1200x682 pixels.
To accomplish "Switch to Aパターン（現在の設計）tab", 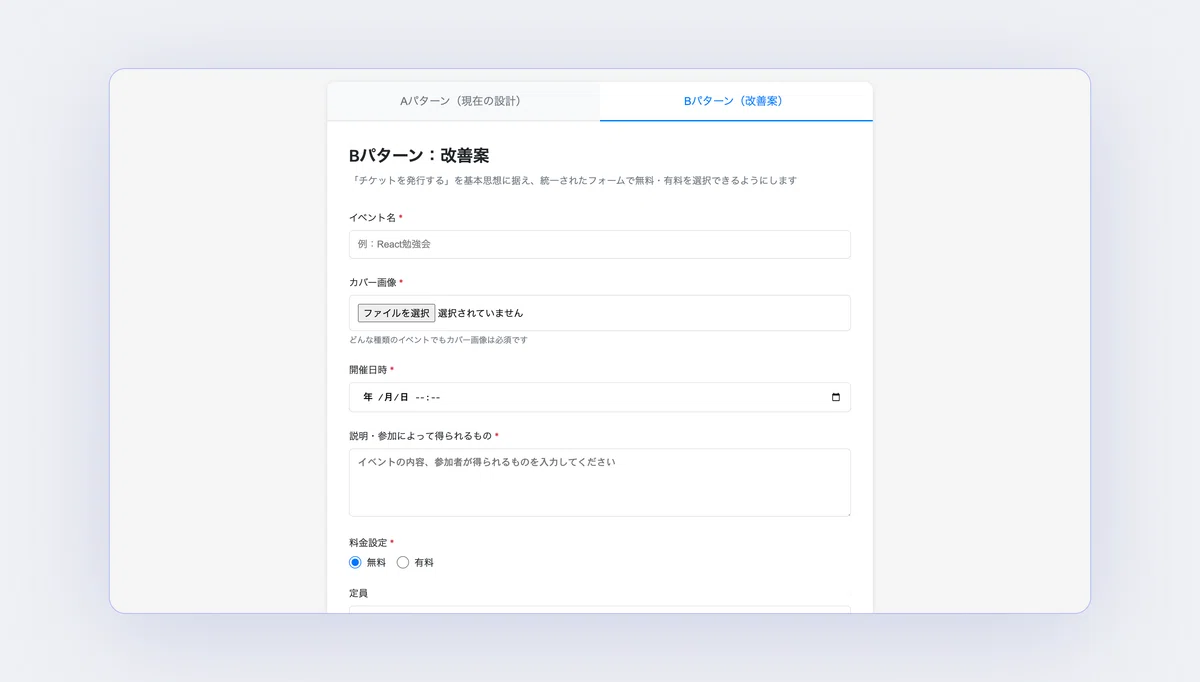I will [463, 101].
